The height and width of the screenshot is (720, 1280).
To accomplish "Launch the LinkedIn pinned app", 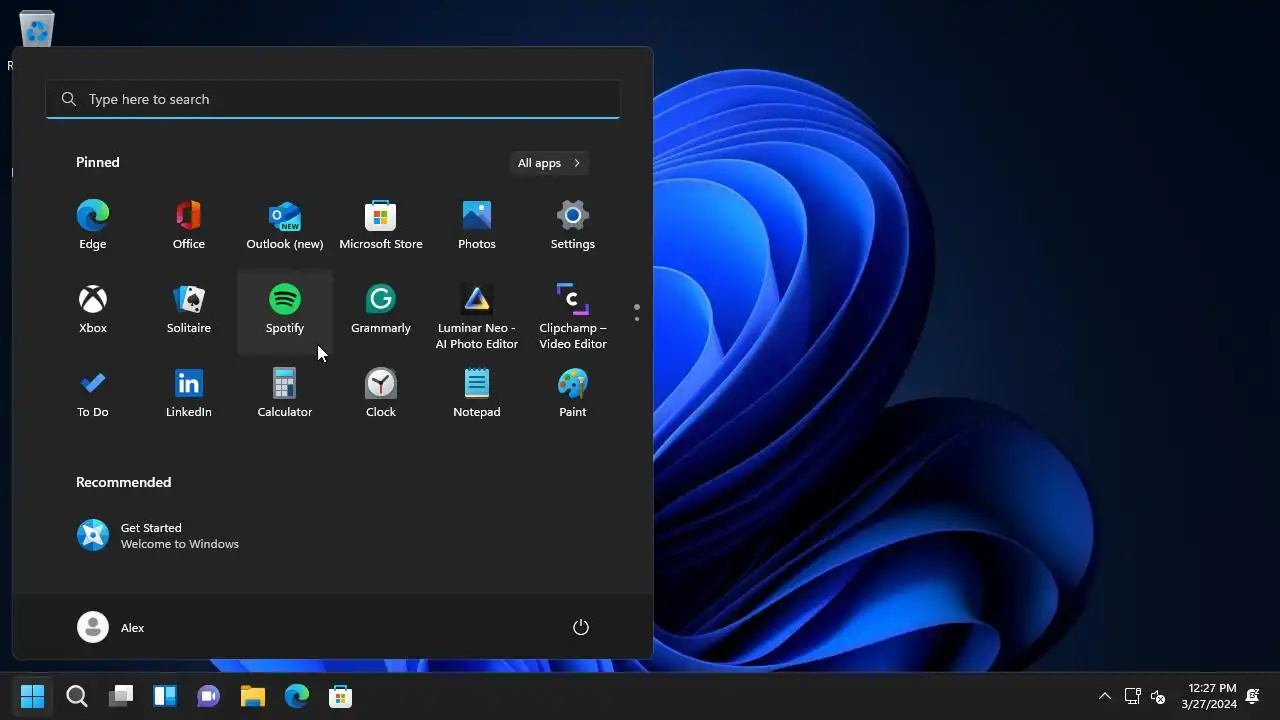I will pos(189,393).
